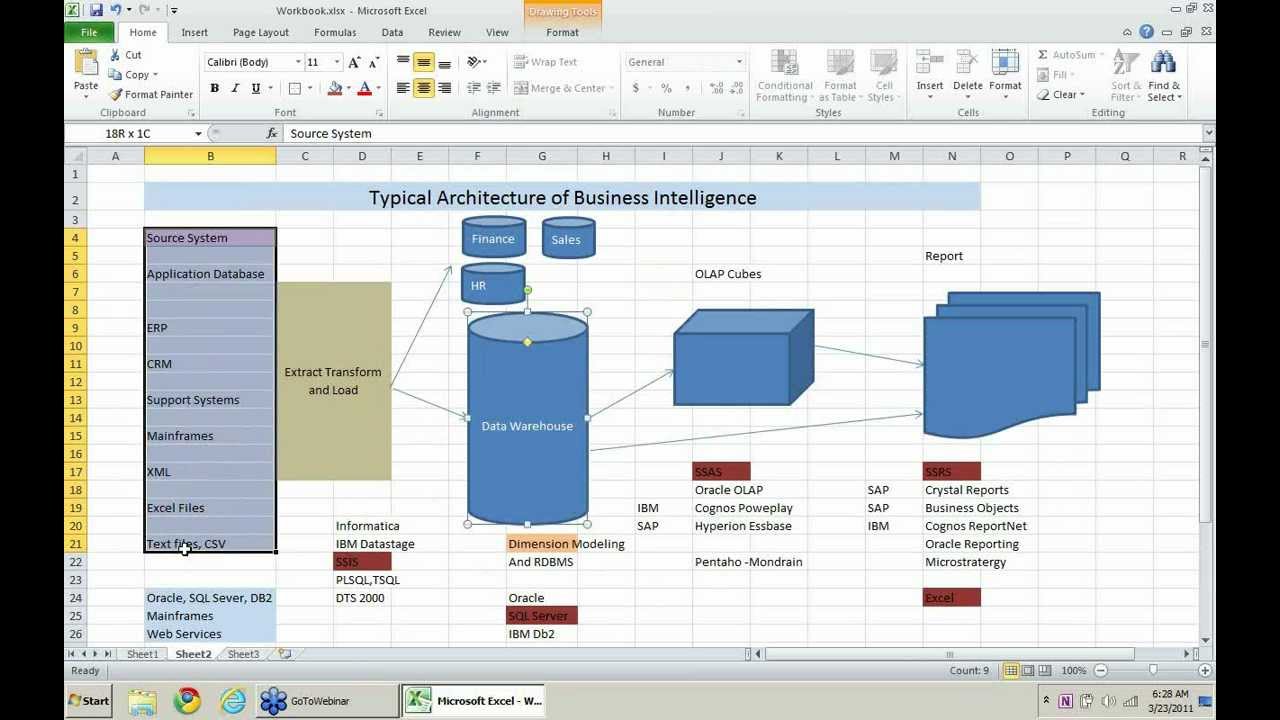Viewport: 1280px width, 720px height.
Task: Adjust the zoom level slider
Action: pyautogui.click(x=1152, y=670)
